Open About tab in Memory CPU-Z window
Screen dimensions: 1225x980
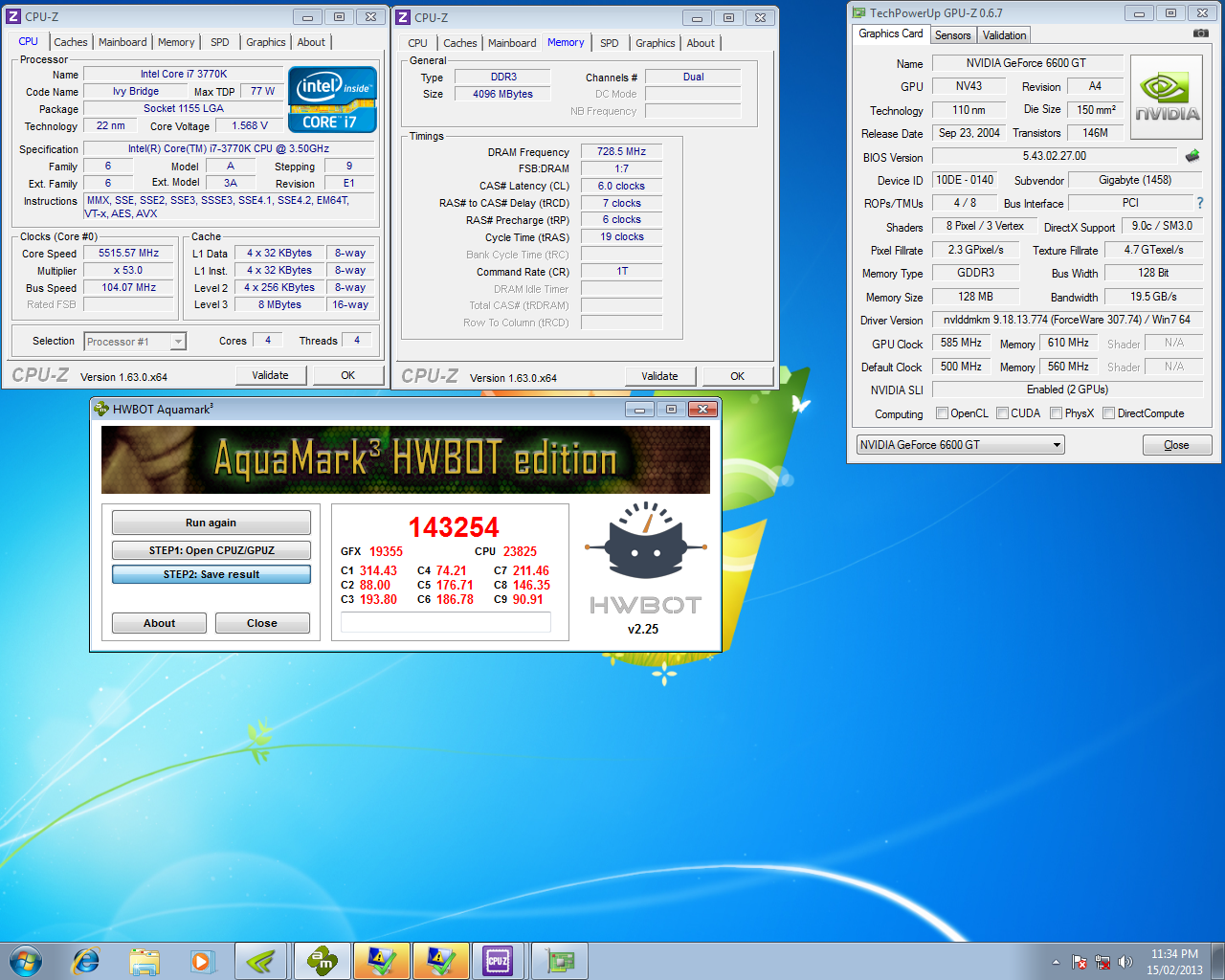coord(701,43)
